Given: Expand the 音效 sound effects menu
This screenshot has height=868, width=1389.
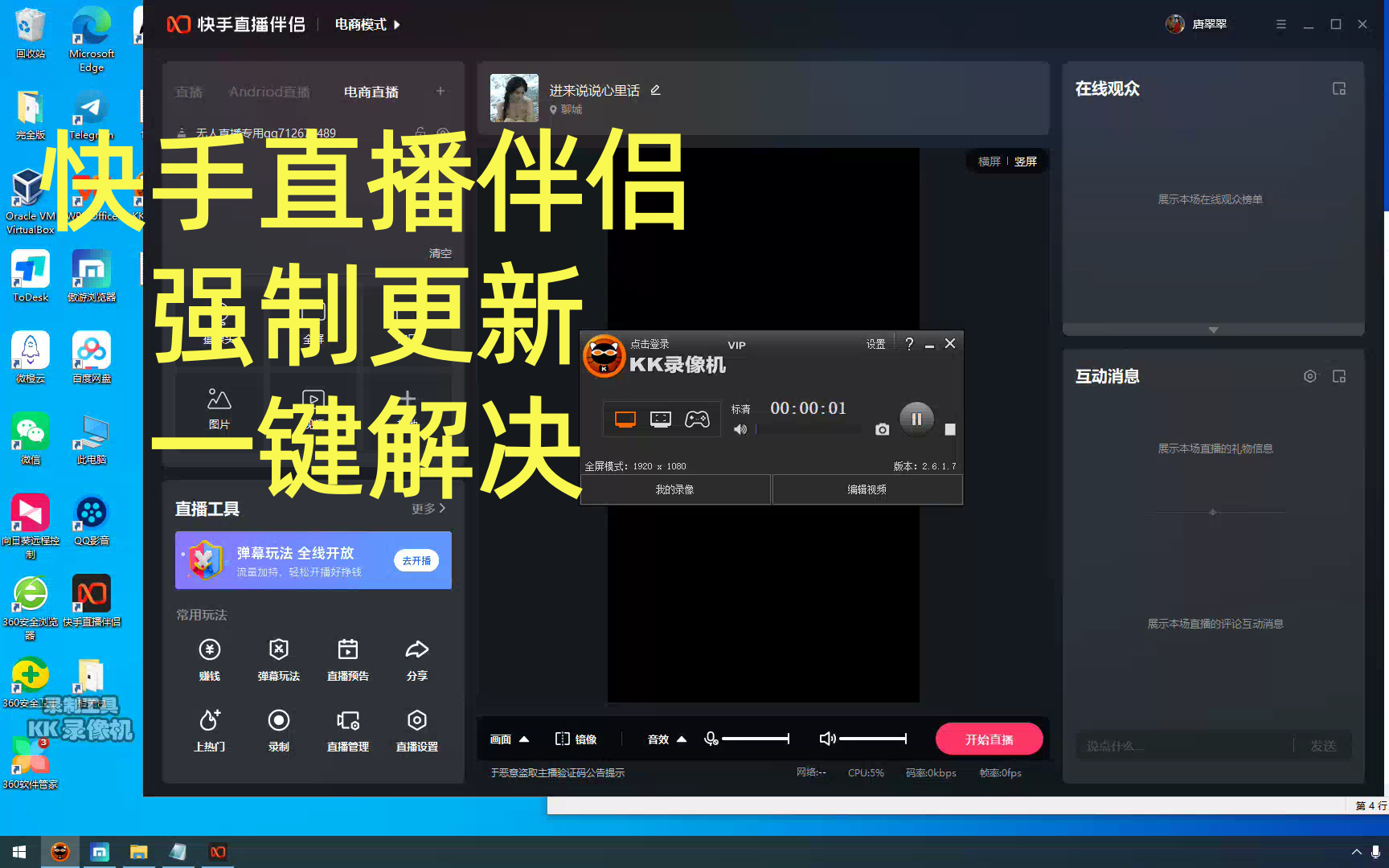Looking at the screenshot, I should click(682, 739).
